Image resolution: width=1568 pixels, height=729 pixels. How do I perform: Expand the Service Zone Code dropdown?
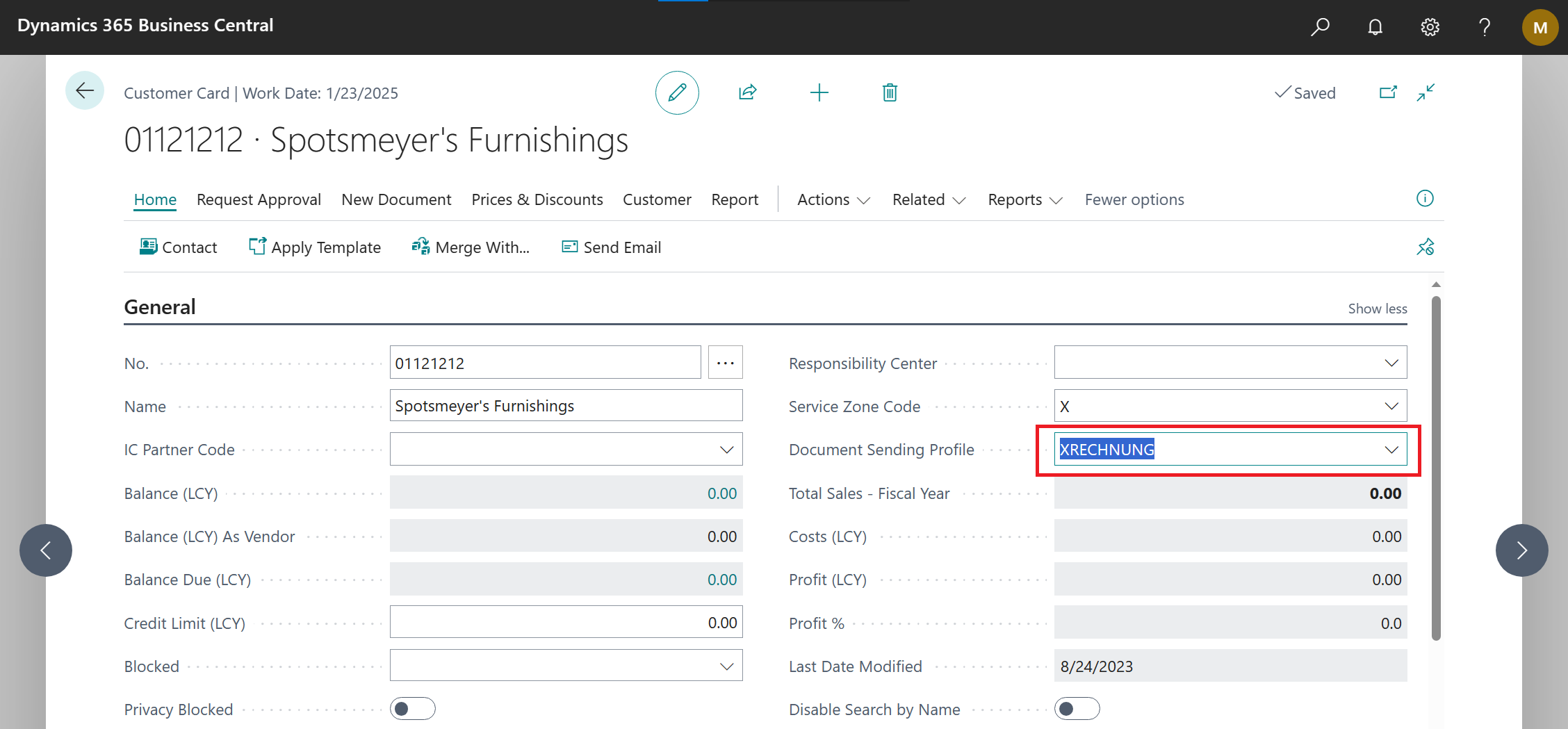(x=1391, y=406)
